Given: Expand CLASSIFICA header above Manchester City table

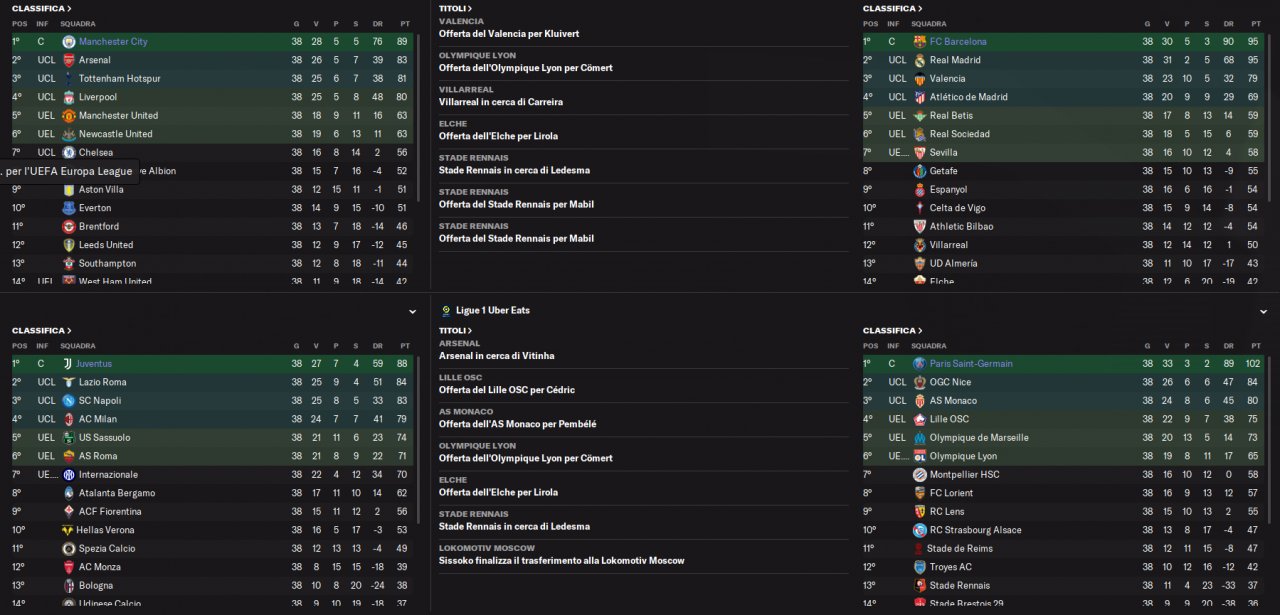Looking at the screenshot, I should pyautogui.click(x=41, y=8).
